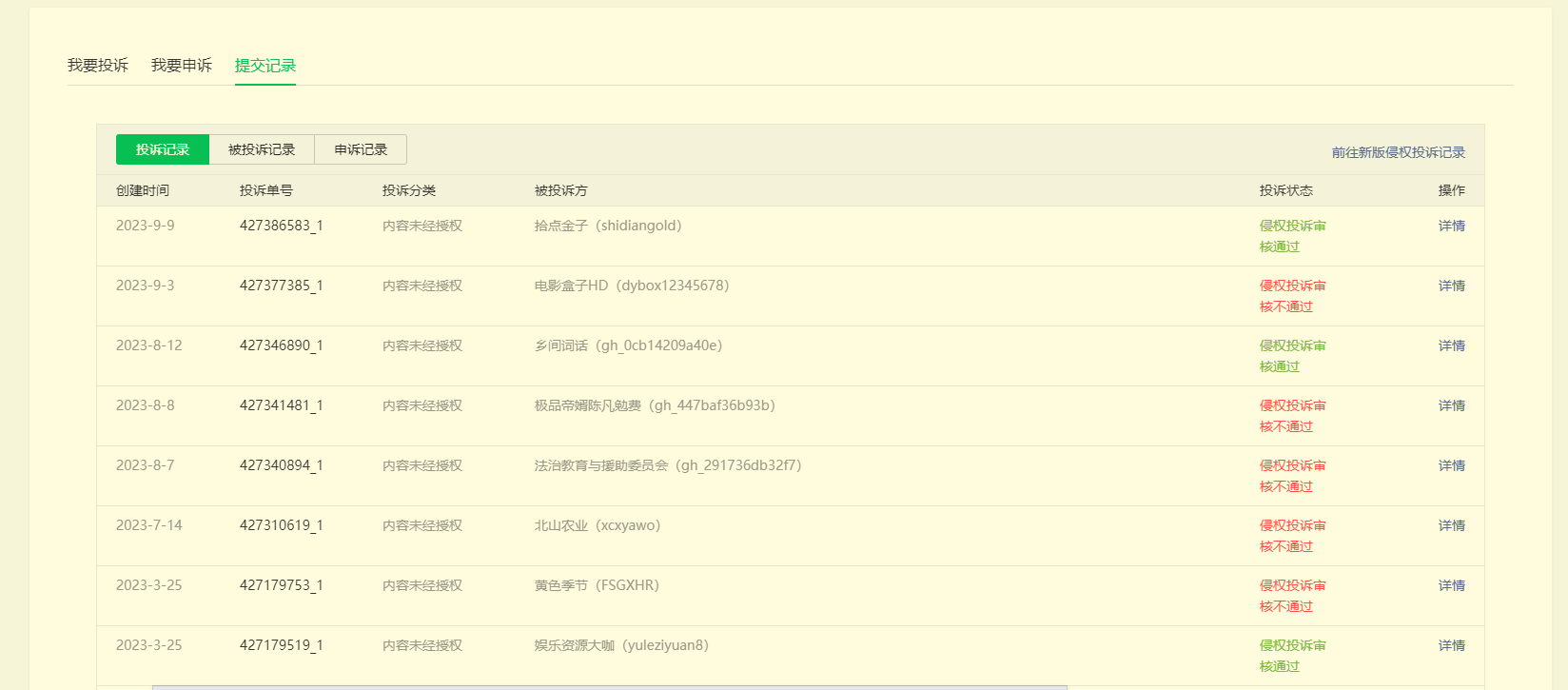View 详情 for complaint 427310619_1
Image resolution: width=1568 pixels, height=690 pixels.
(1452, 525)
